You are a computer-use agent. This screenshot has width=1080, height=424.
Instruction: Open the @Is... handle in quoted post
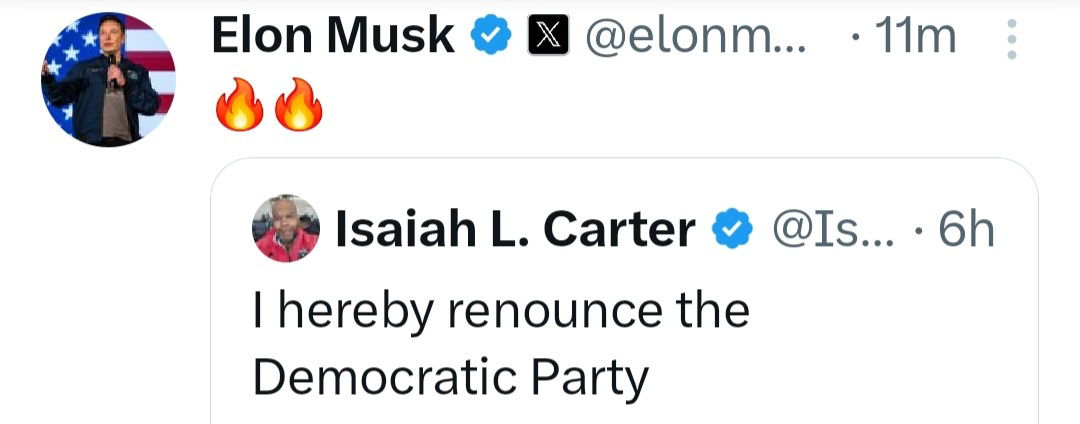pyautogui.click(x=820, y=231)
